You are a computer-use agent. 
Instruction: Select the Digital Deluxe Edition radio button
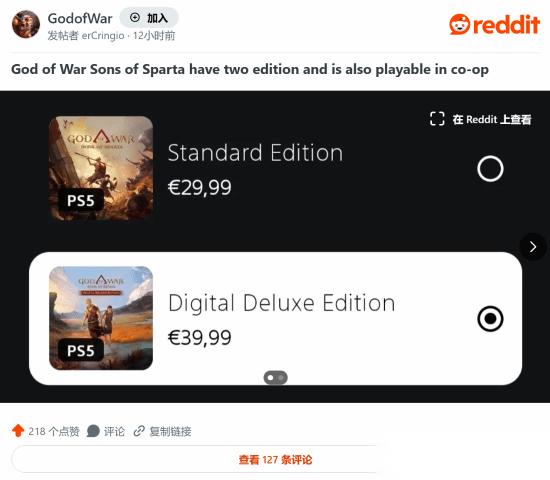(x=490, y=319)
